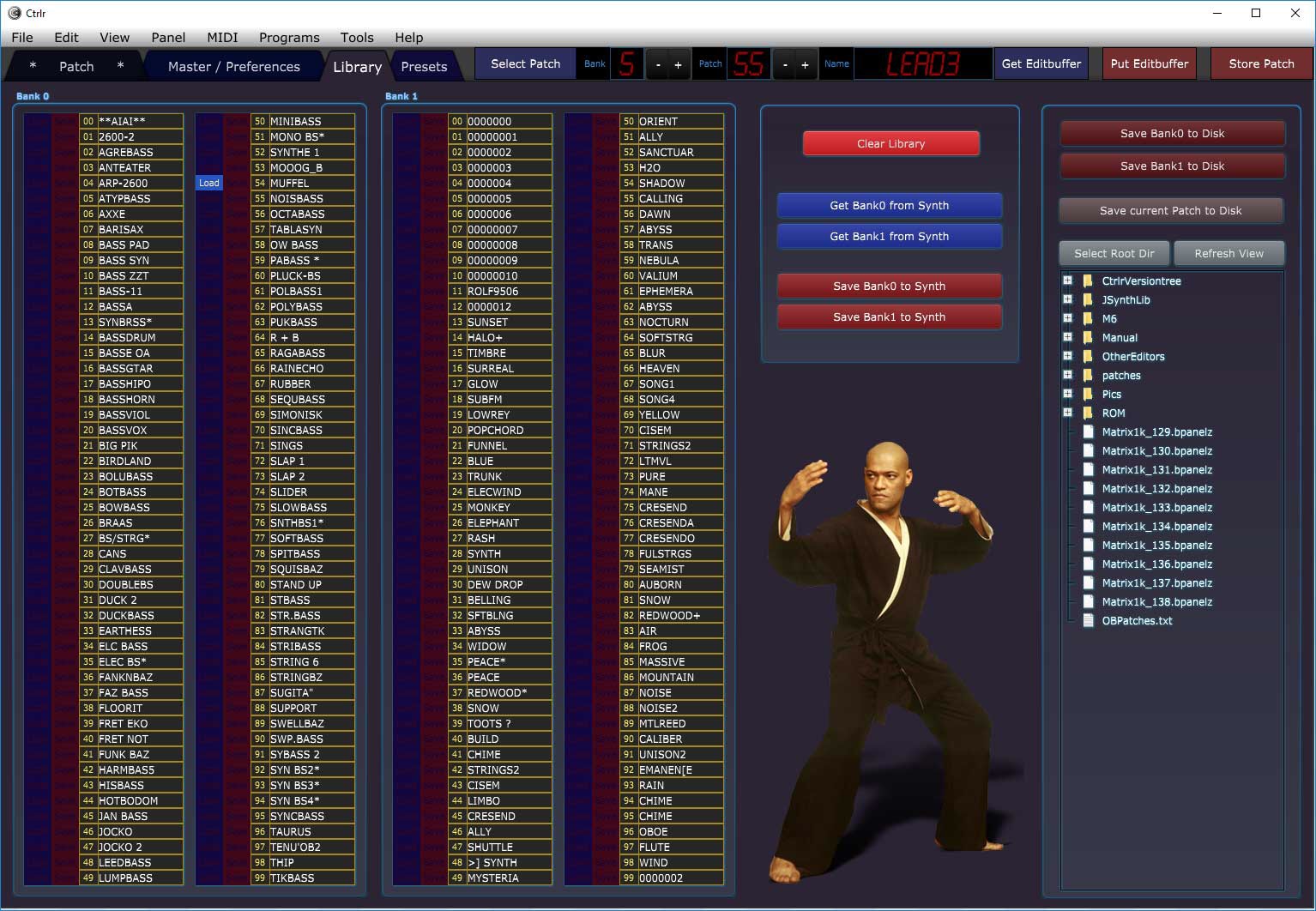This screenshot has height=911, width=1316.
Task: Increase Patch number with plus button
Action: pyautogui.click(x=805, y=64)
